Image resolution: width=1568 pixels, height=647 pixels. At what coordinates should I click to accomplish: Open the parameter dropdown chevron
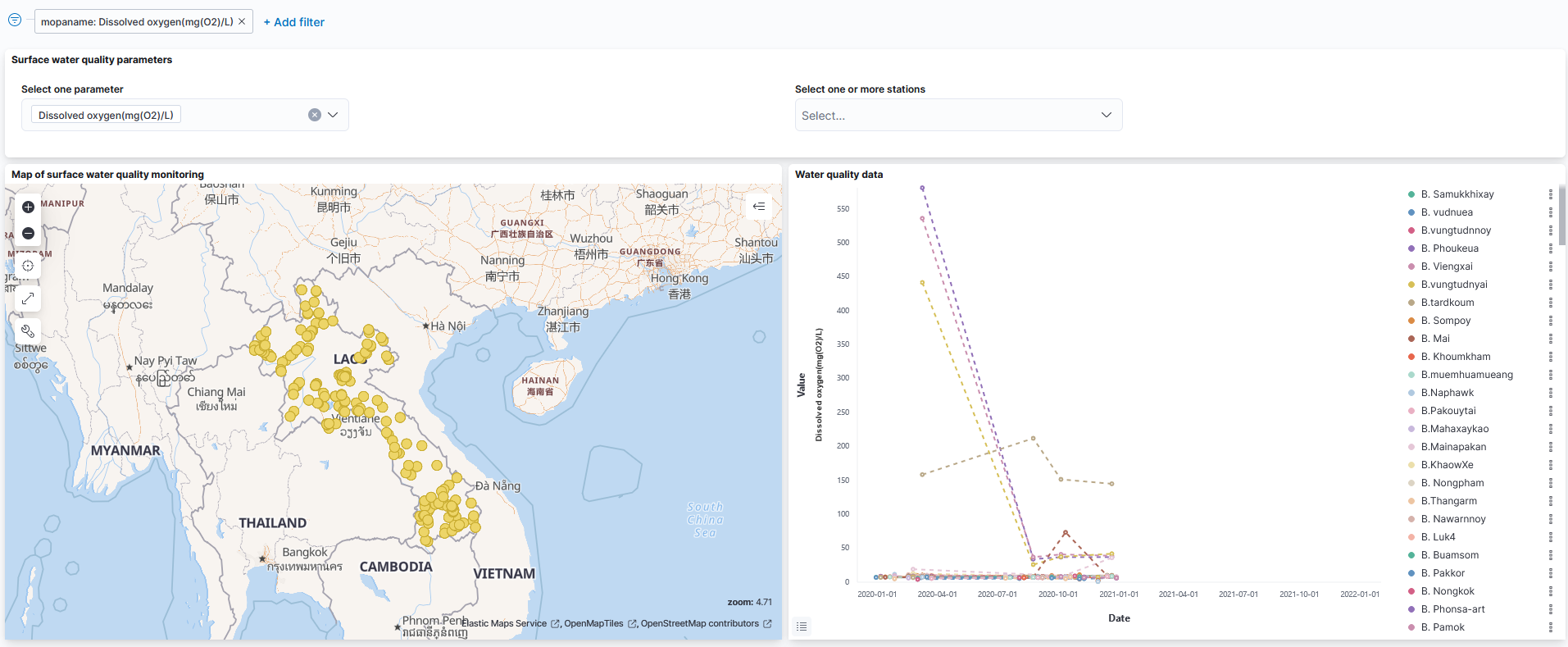coord(333,115)
